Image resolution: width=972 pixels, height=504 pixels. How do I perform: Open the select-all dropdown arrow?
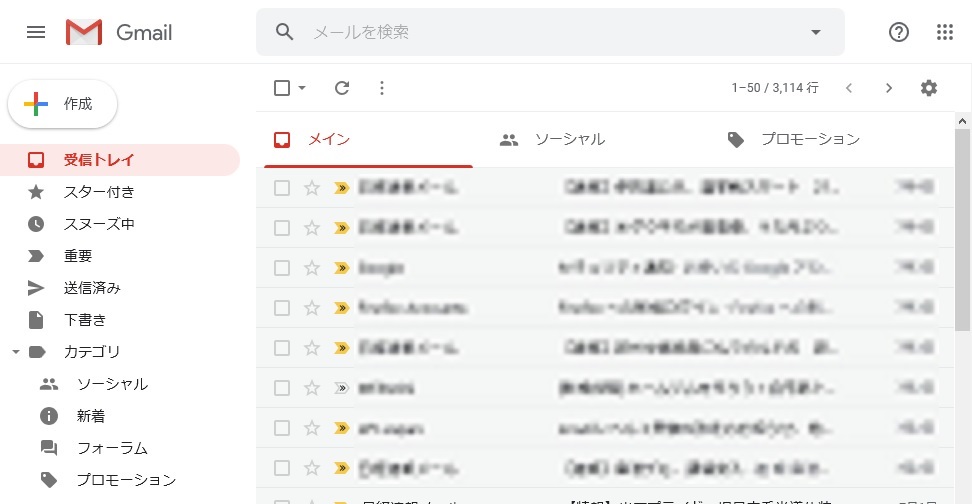[302, 88]
